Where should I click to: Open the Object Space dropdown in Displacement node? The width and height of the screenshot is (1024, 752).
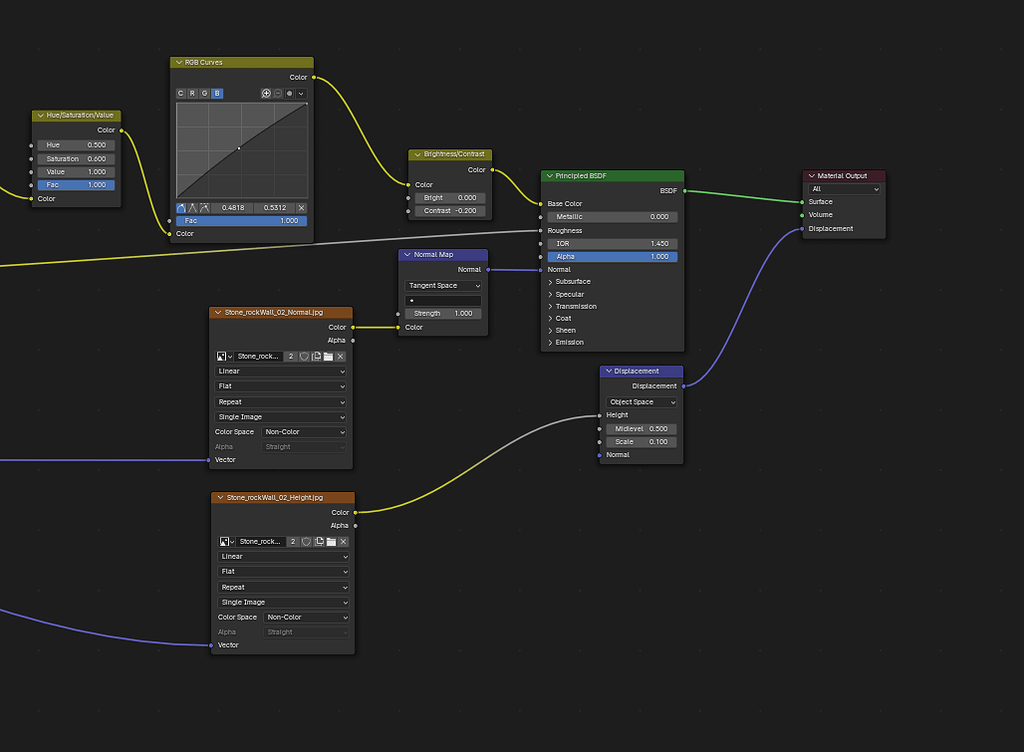pyautogui.click(x=641, y=401)
